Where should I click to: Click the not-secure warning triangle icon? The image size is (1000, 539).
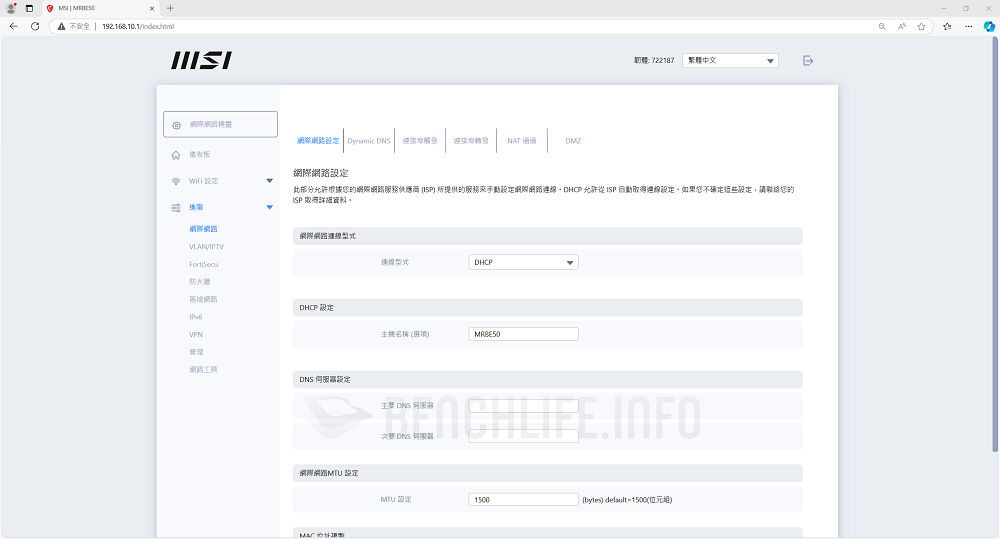(61, 26)
